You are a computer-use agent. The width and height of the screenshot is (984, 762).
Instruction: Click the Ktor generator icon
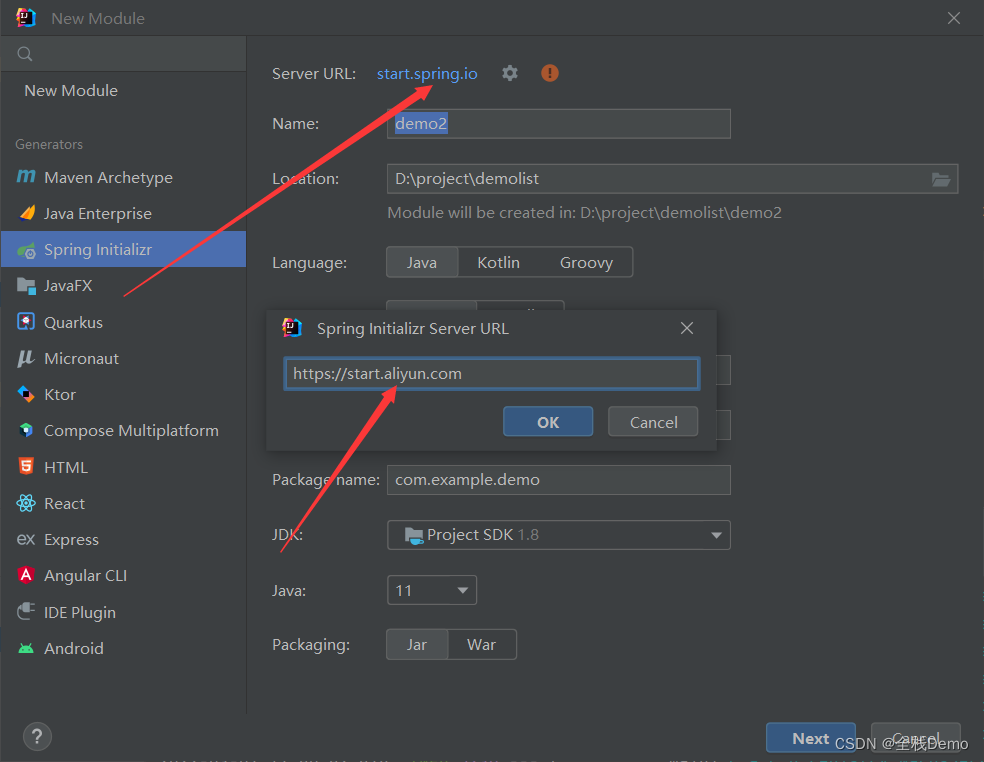26,394
